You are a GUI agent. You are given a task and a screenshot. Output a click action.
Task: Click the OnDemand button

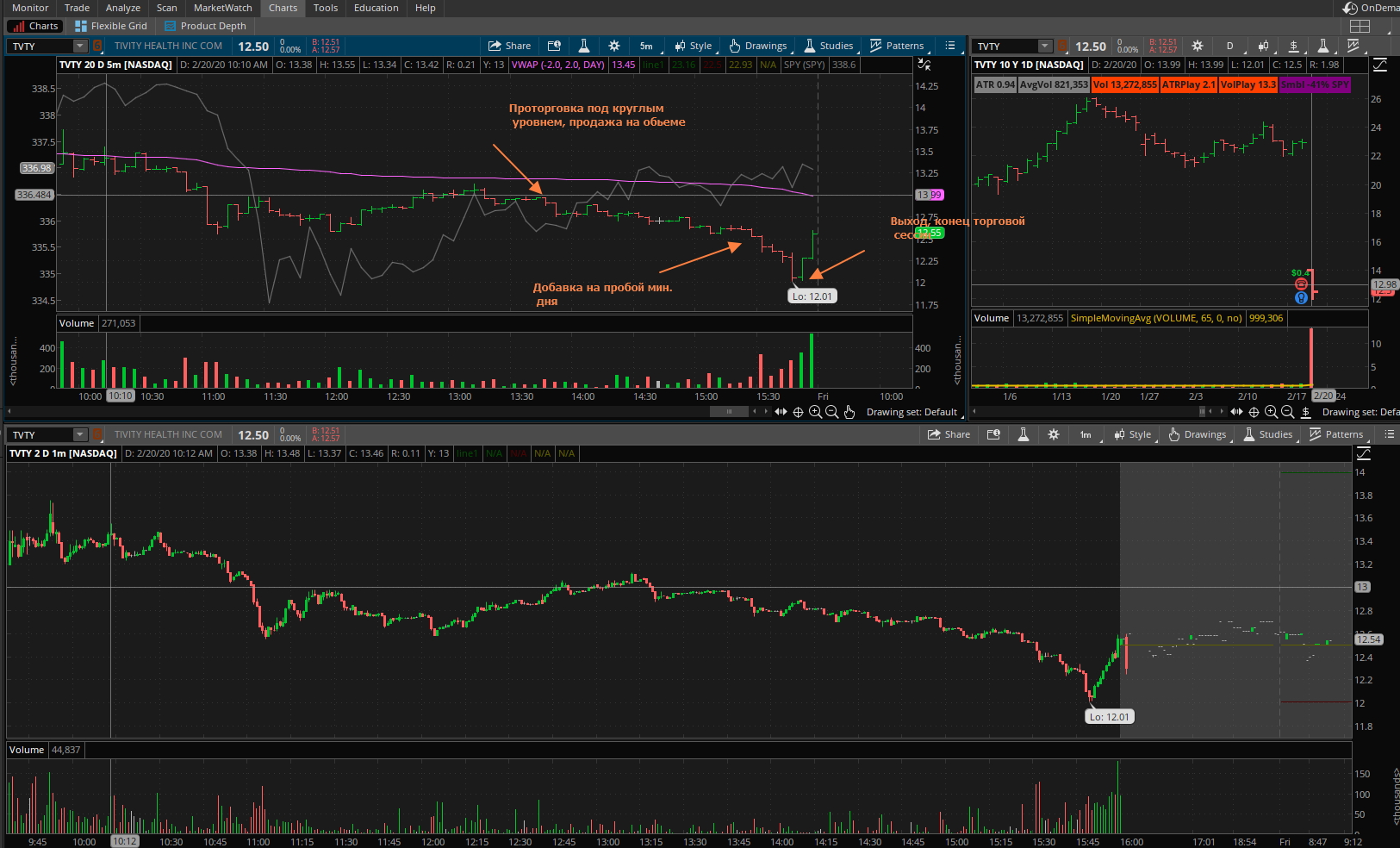[x=1372, y=8]
